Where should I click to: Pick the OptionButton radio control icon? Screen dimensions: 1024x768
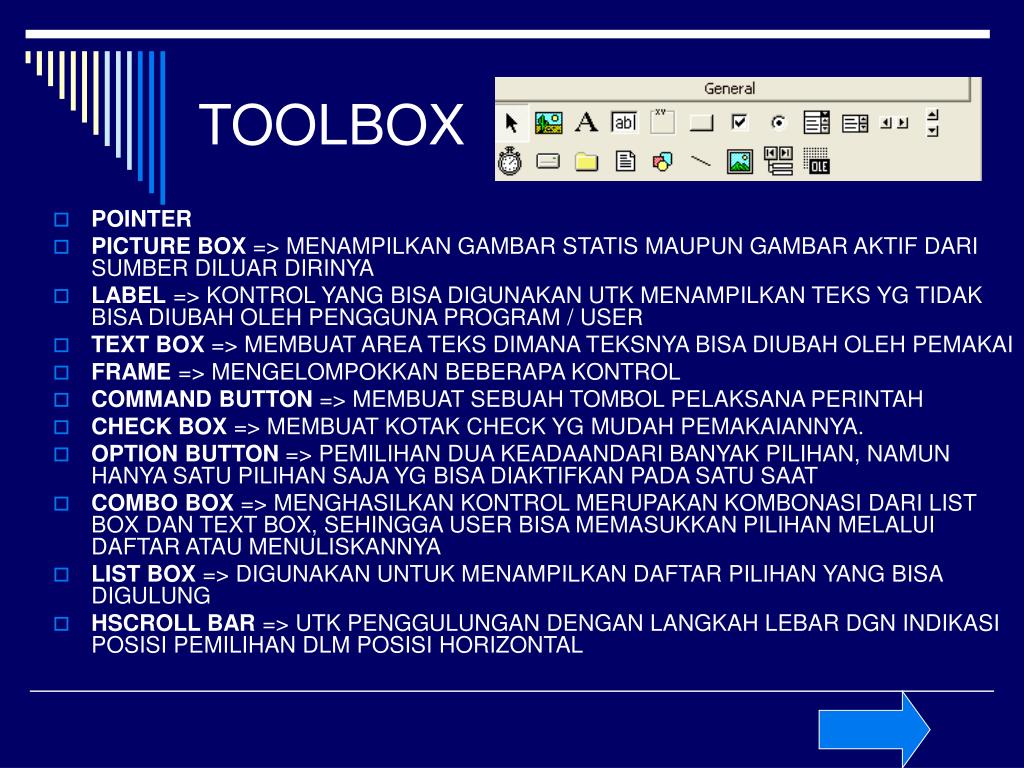click(778, 122)
